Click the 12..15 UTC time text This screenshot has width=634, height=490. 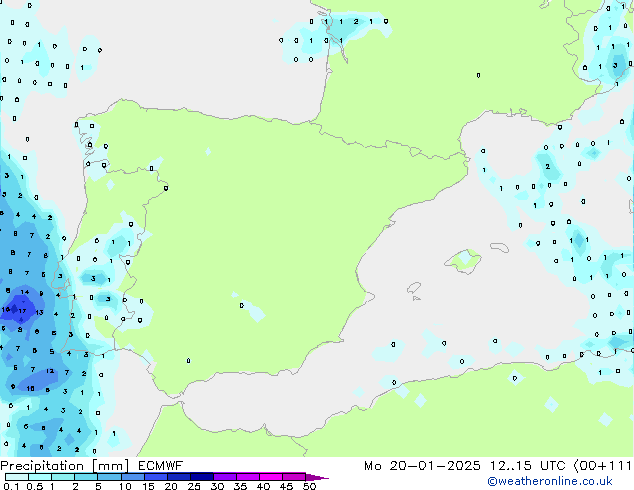[x=520, y=465]
